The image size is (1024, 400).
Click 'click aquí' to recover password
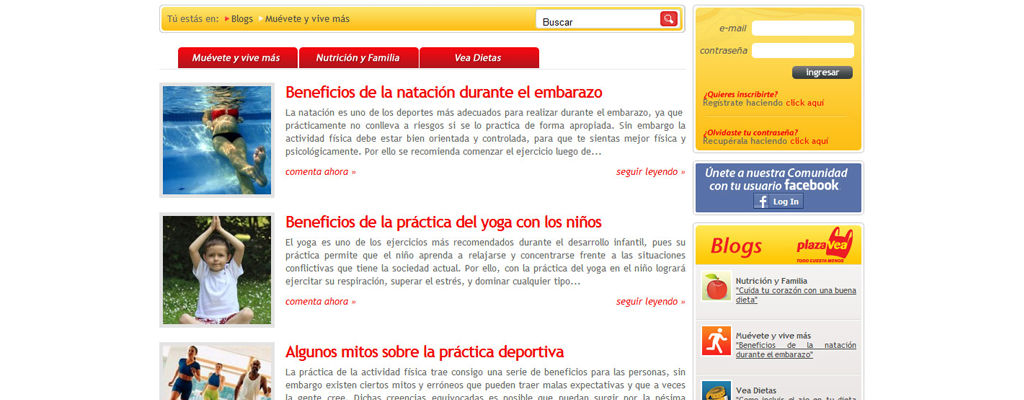[x=809, y=141]
